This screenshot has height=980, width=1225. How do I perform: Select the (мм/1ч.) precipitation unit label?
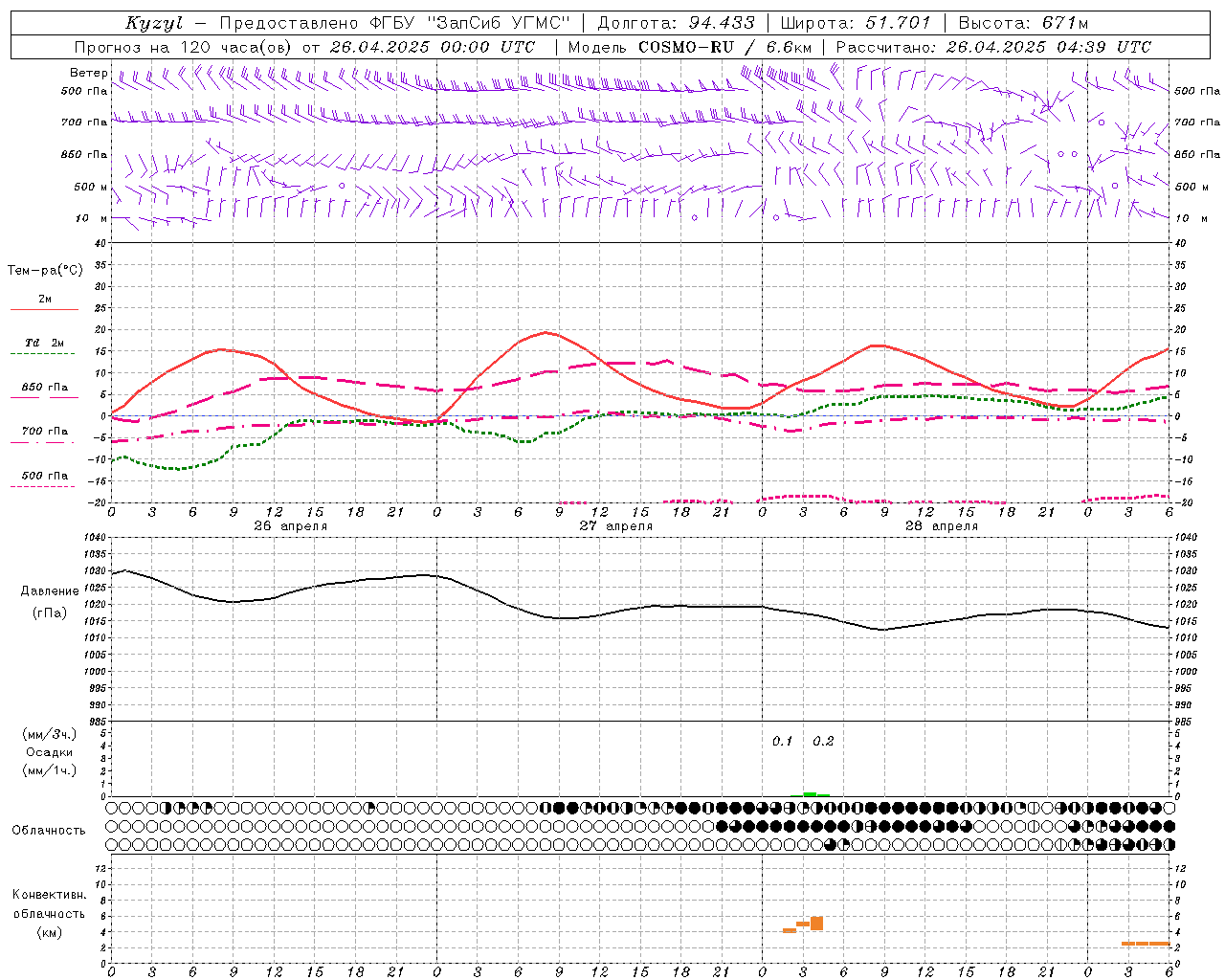[x=50, y=770]
